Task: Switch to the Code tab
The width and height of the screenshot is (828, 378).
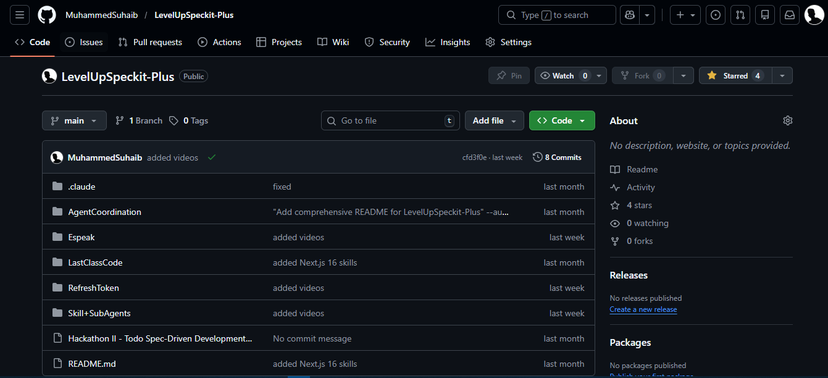Action: point(32,42)
